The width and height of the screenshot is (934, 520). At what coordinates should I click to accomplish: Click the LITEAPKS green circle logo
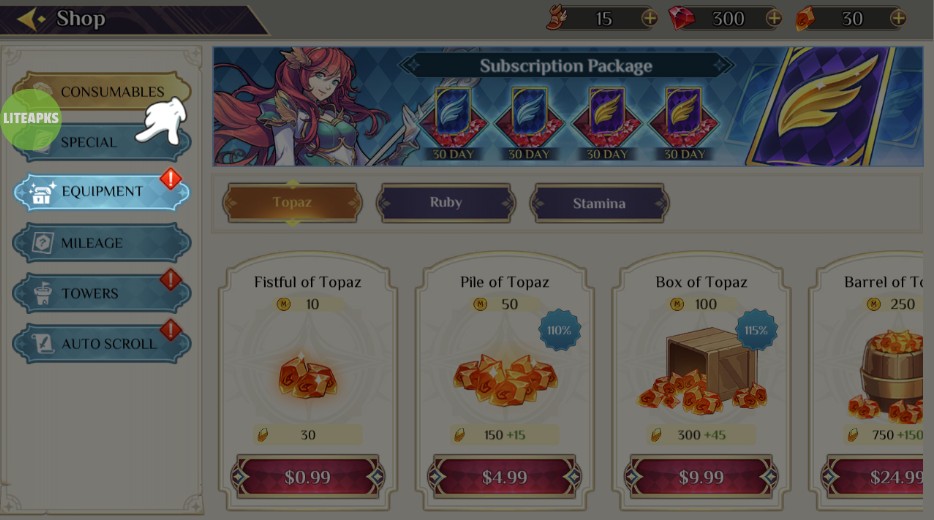point(31,119)
